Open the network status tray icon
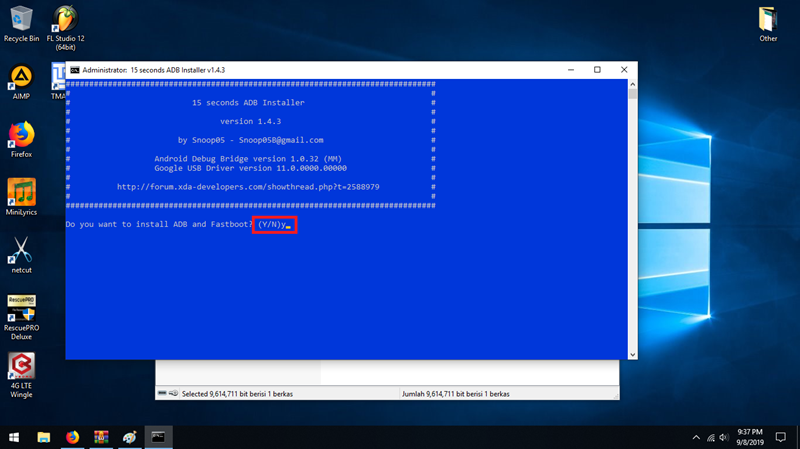The width and height of the screenshot is (800, 449). tap(711, 437)
